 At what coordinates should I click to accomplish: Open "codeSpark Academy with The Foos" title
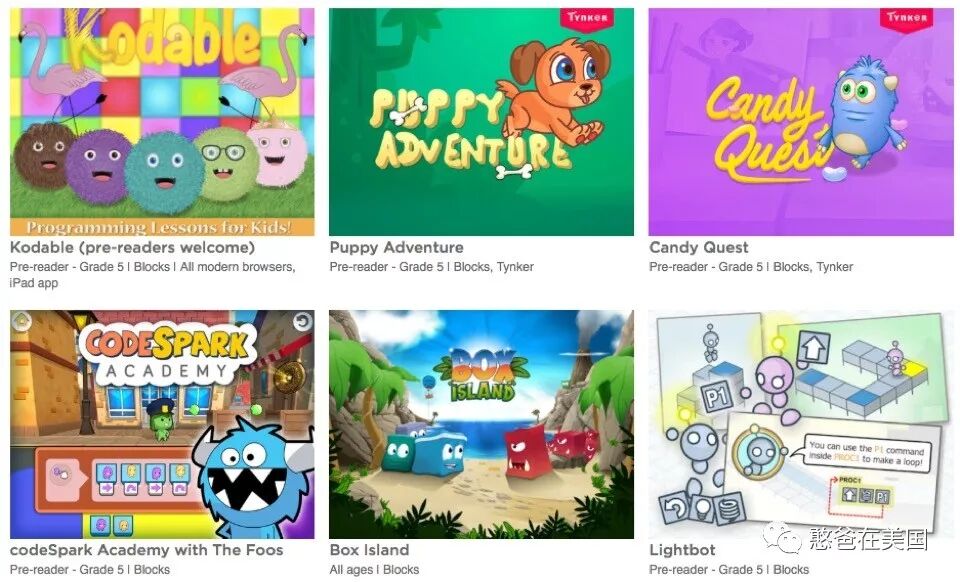coord(146,550)
